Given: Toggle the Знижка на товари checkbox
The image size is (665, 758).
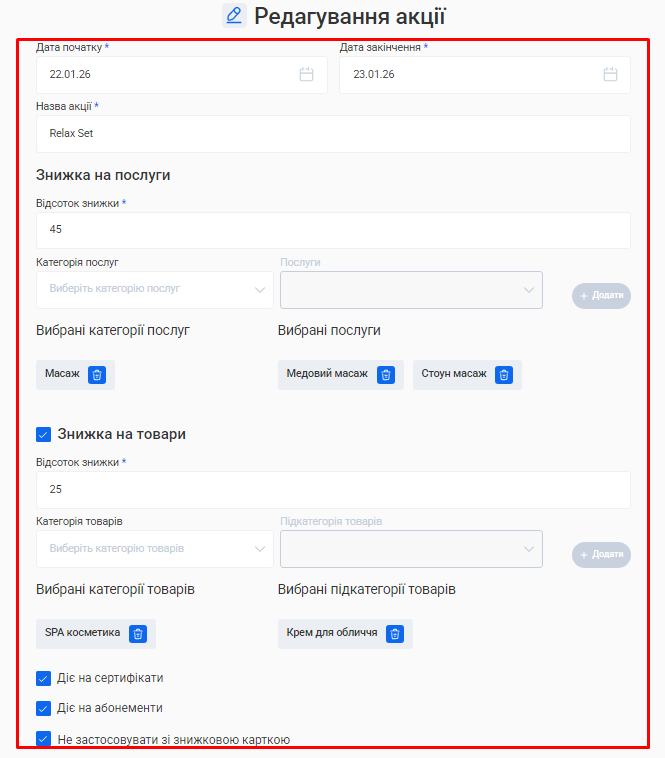Looking at the screenshot, I should pyautogui.click(x=44, y=434).
